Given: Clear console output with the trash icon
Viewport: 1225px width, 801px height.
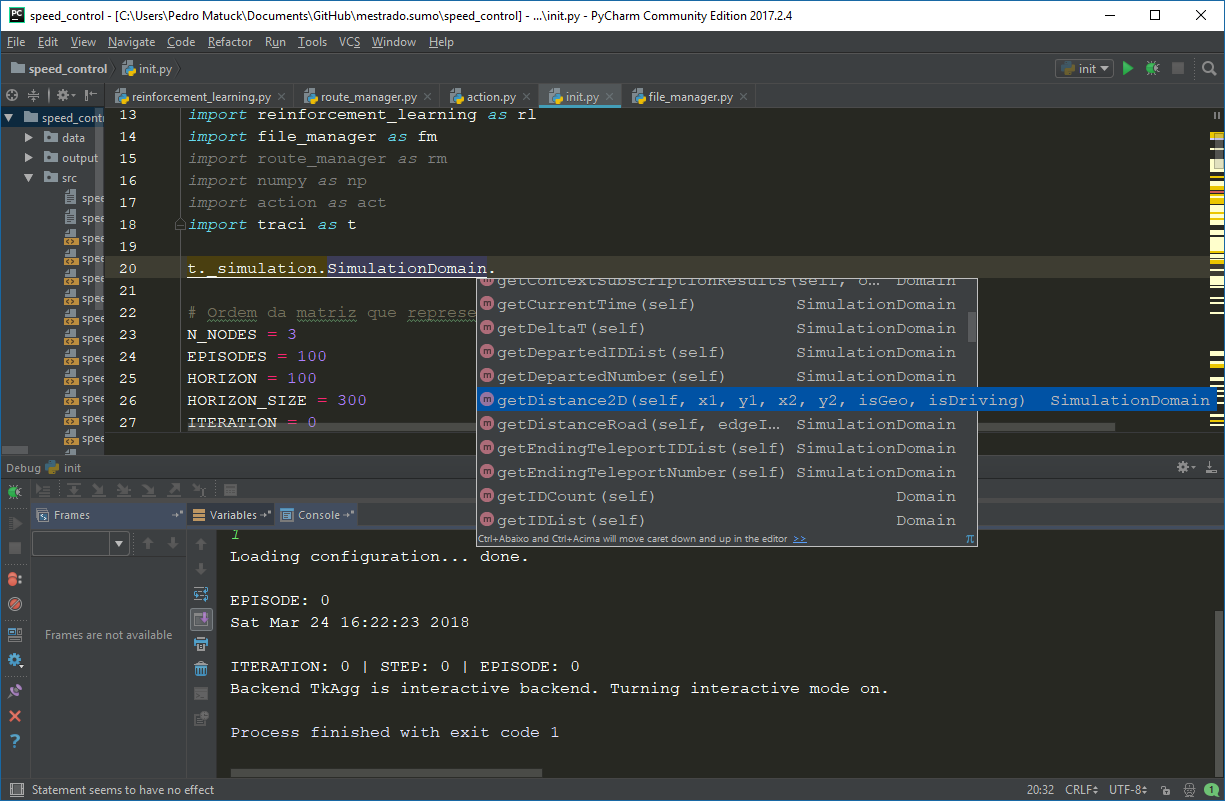Looking at the screenshot, I should 201,669.
